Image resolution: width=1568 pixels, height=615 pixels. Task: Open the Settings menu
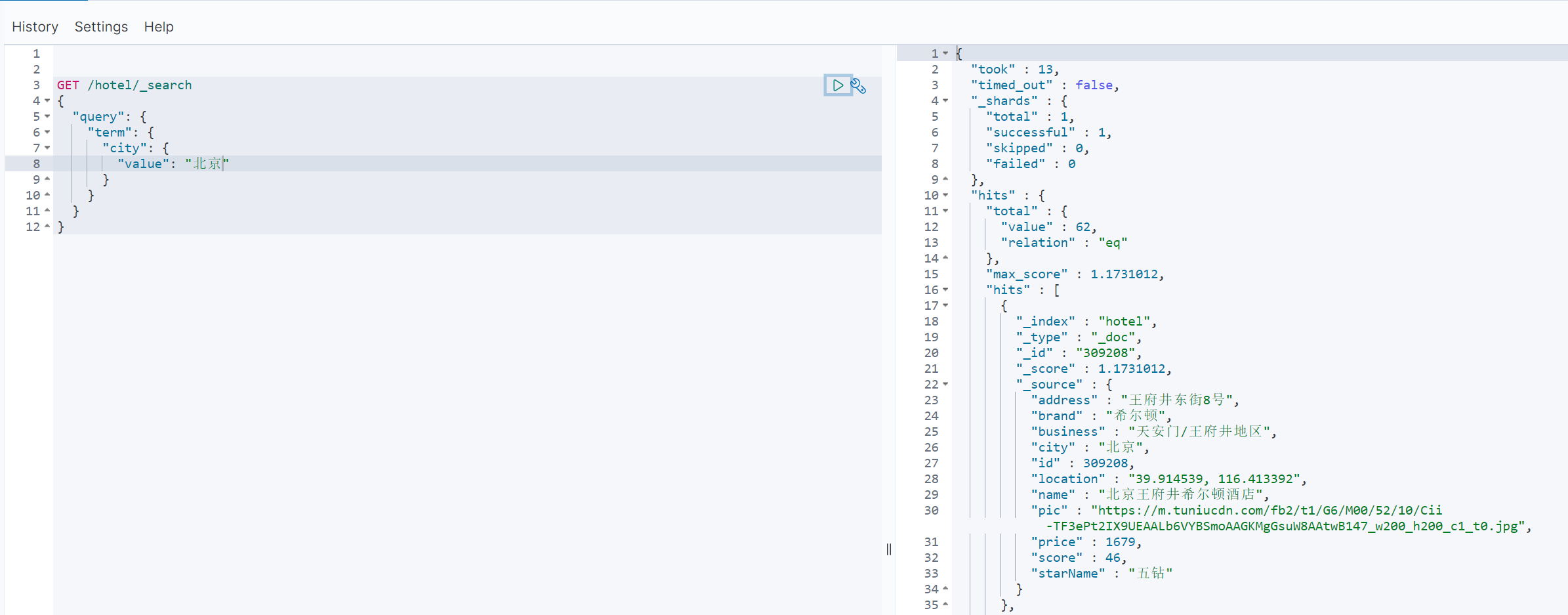tap(101, 27)
